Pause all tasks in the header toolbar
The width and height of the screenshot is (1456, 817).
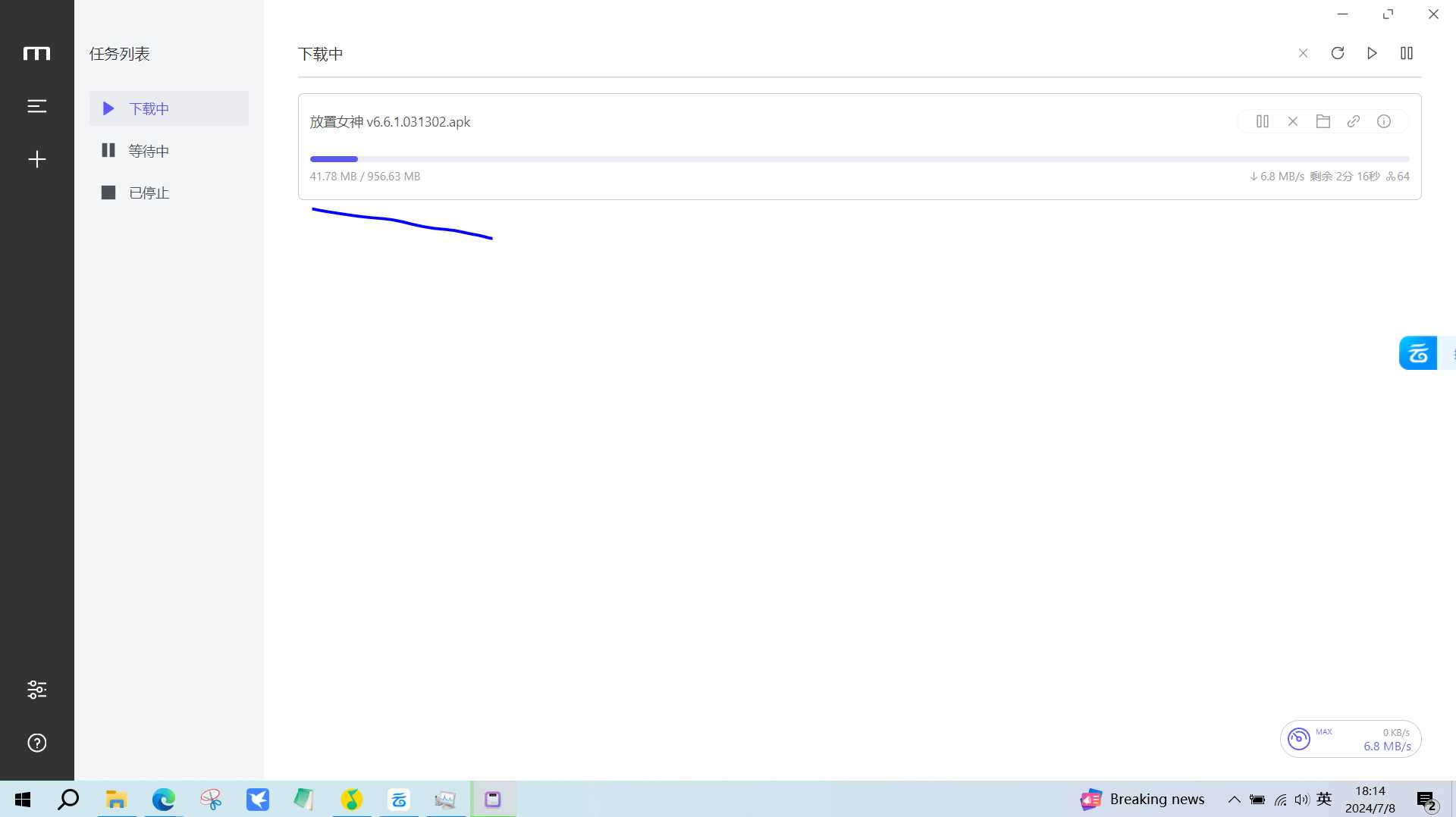coord(1407,53)
